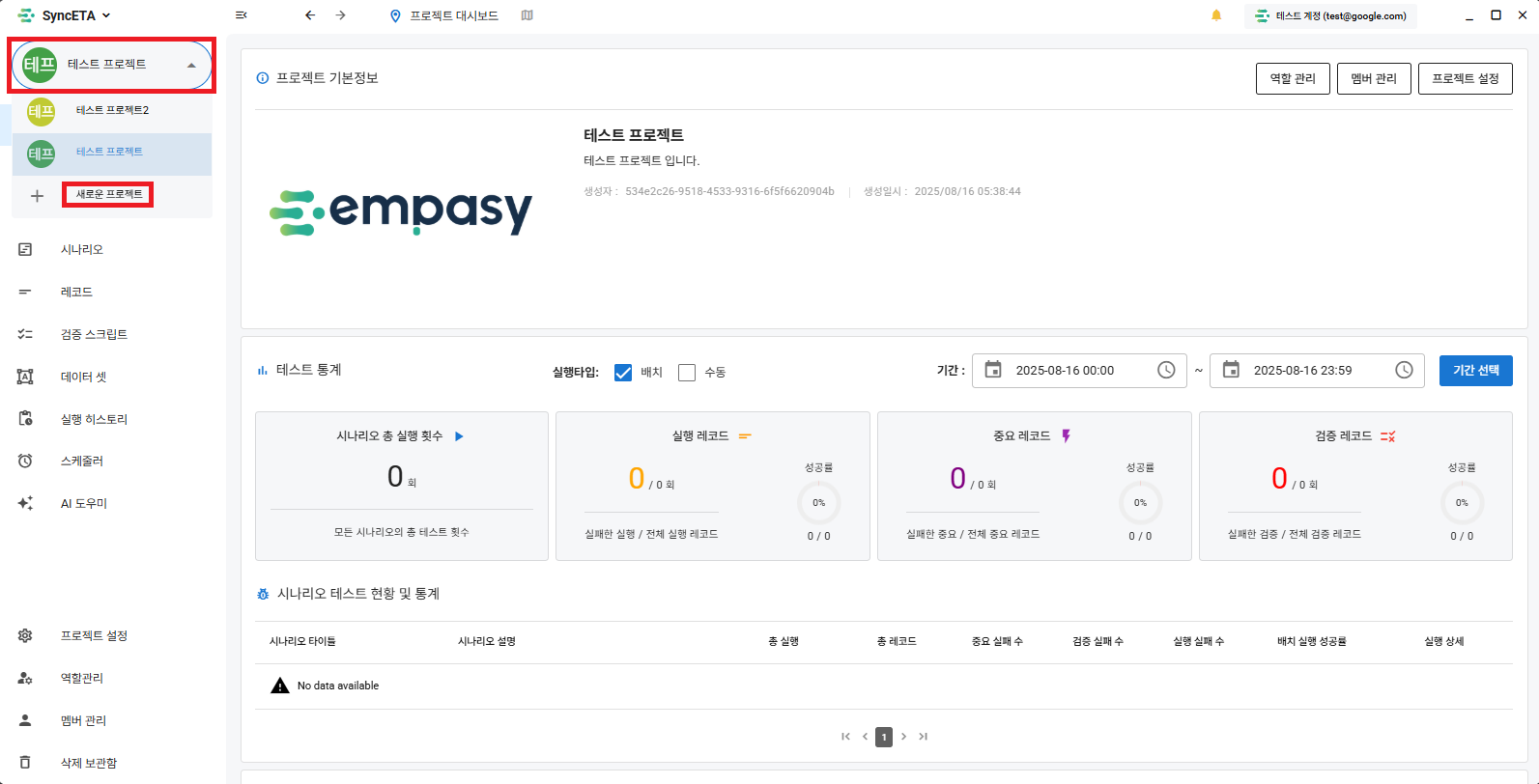
Task: Click the 역할관리 person-gear icon
Action: pyautogui.click(x=25, y=678)
